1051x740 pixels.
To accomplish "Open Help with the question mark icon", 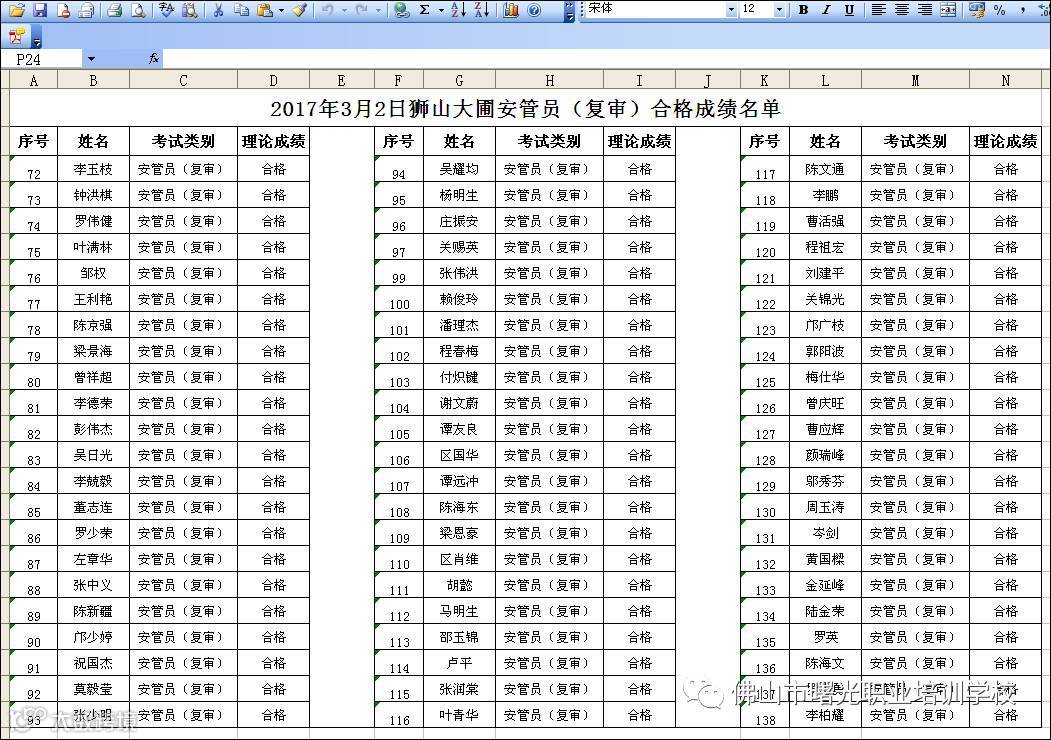I will (x=534, y=10).
